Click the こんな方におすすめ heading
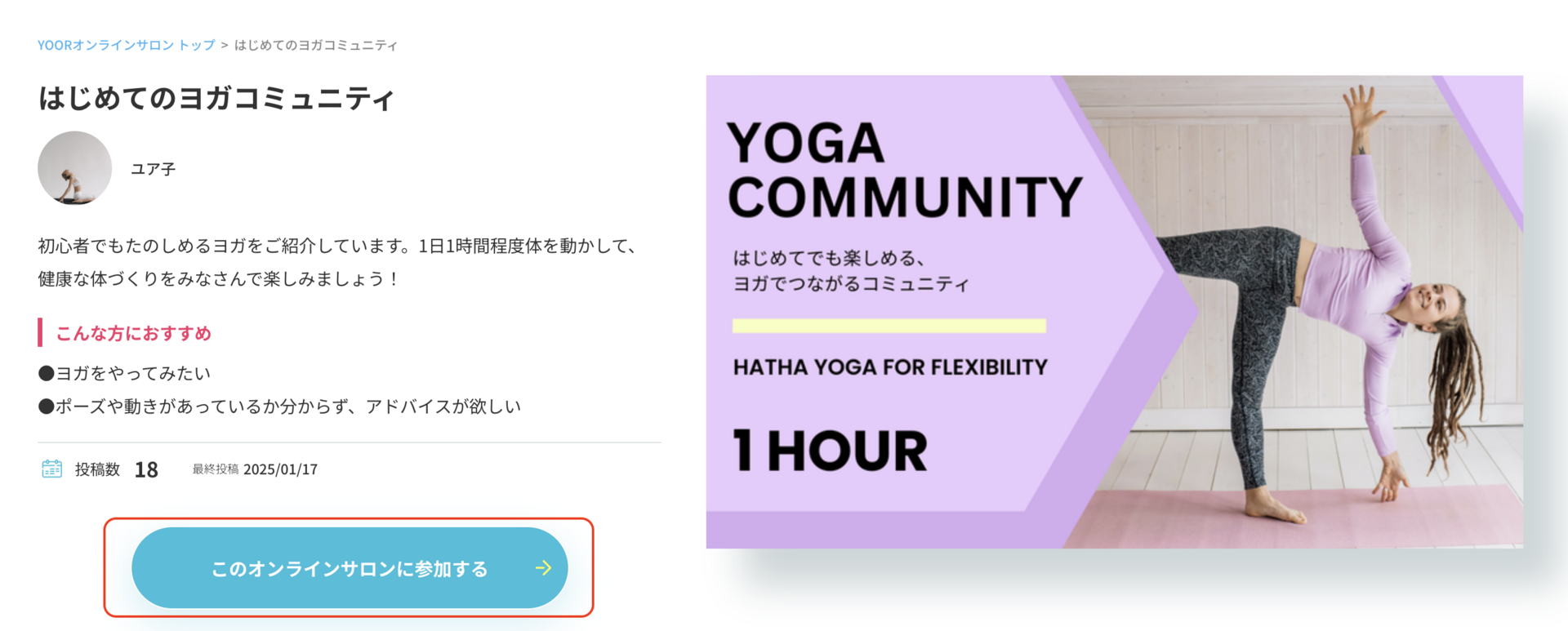Screen dimensions: 1568x631 coord(134,333)
